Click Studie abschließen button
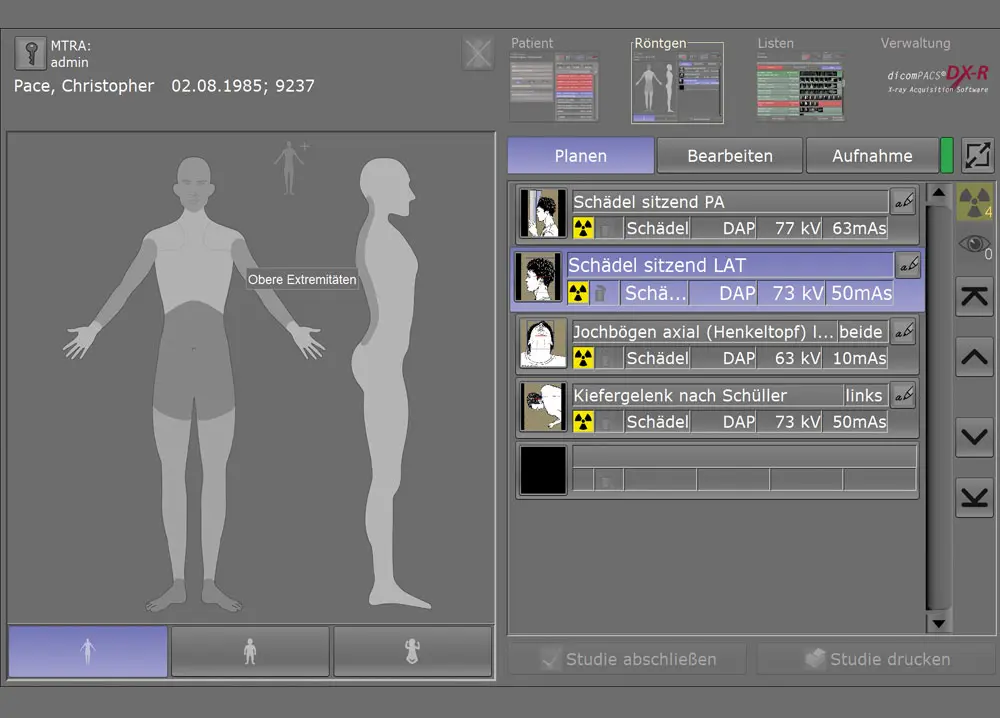 [628, 659]
